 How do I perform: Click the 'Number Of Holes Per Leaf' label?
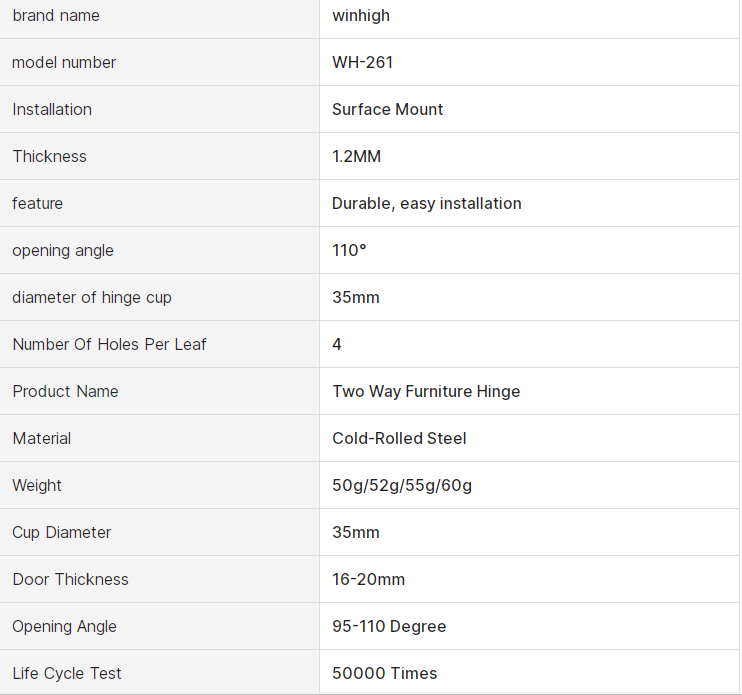click(x=109, y=344)
